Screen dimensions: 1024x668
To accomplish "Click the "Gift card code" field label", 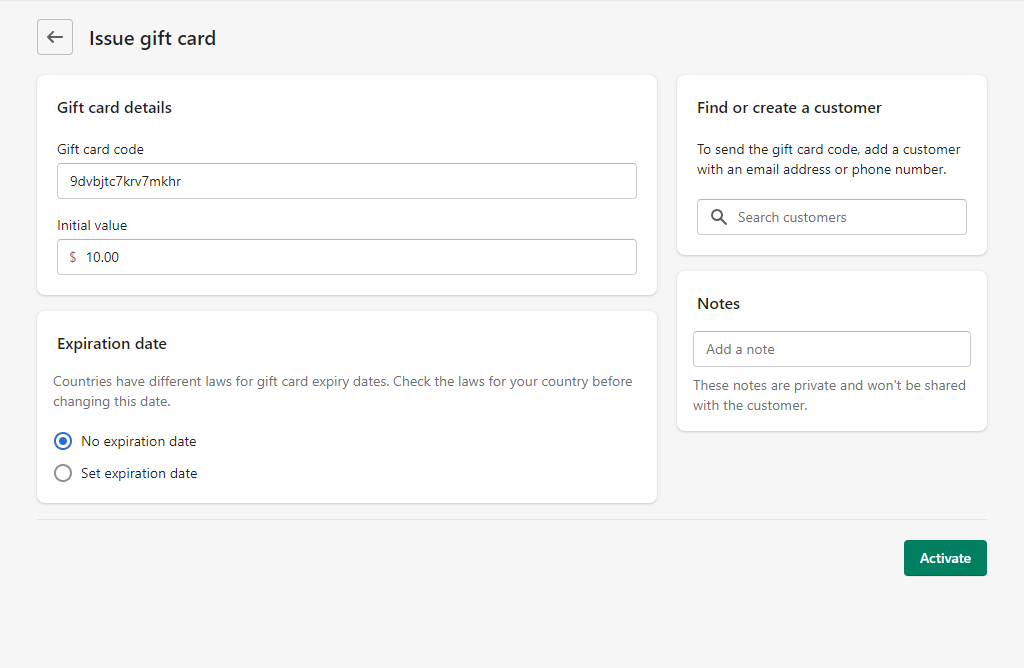I will pos(100,149).
